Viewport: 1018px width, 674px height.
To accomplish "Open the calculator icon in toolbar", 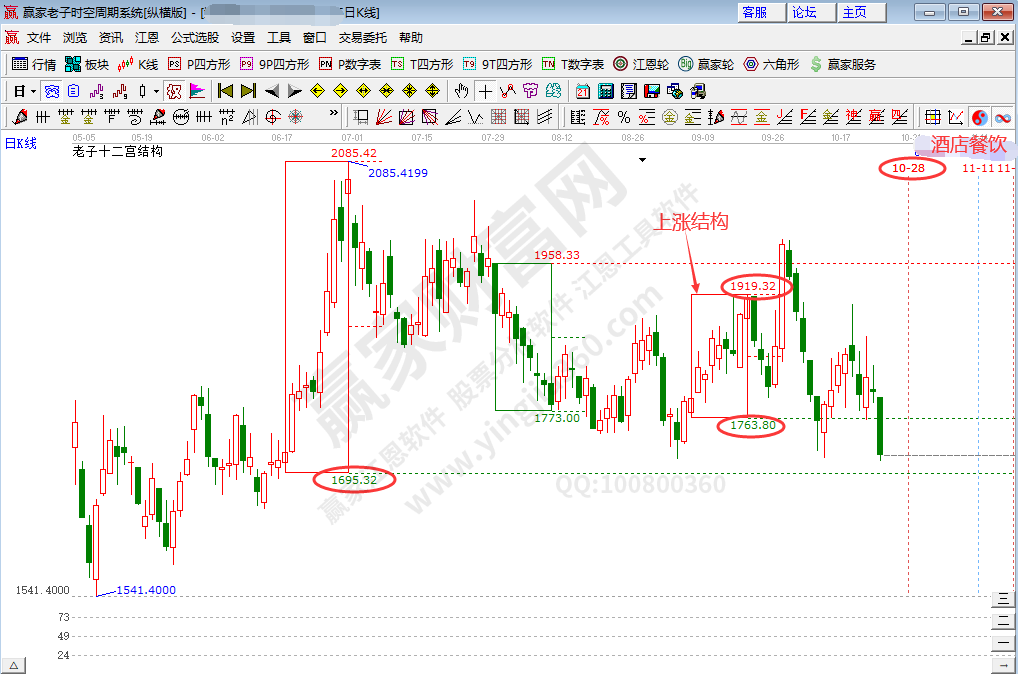I will coord(605,91).
